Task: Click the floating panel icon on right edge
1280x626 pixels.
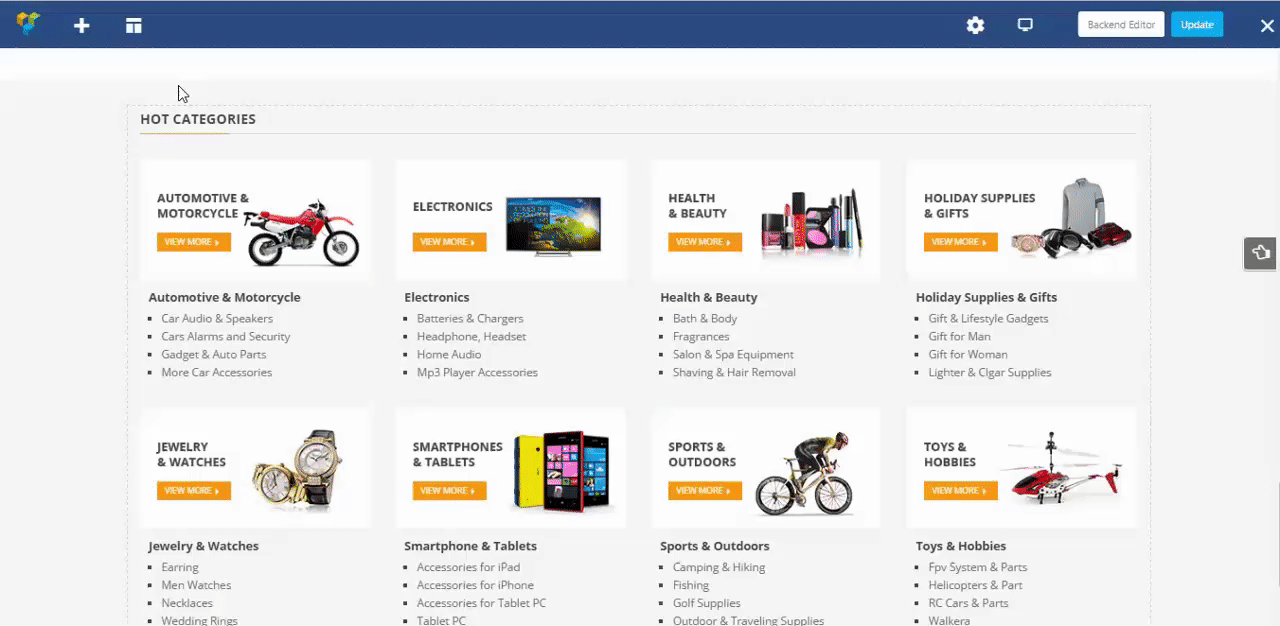Action: tap(1261, 253)
